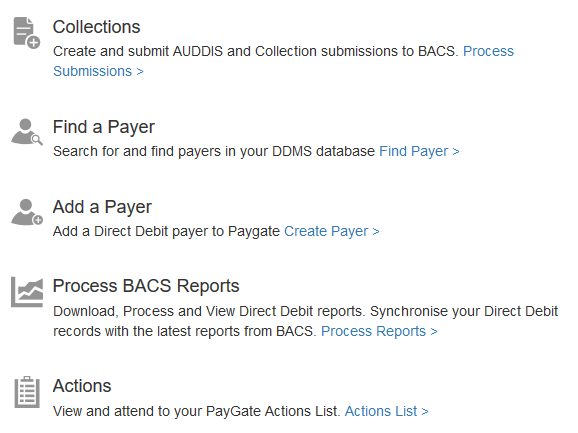
Task: Click the Add a Payer person-plus icon
Action: click(27, 212)
